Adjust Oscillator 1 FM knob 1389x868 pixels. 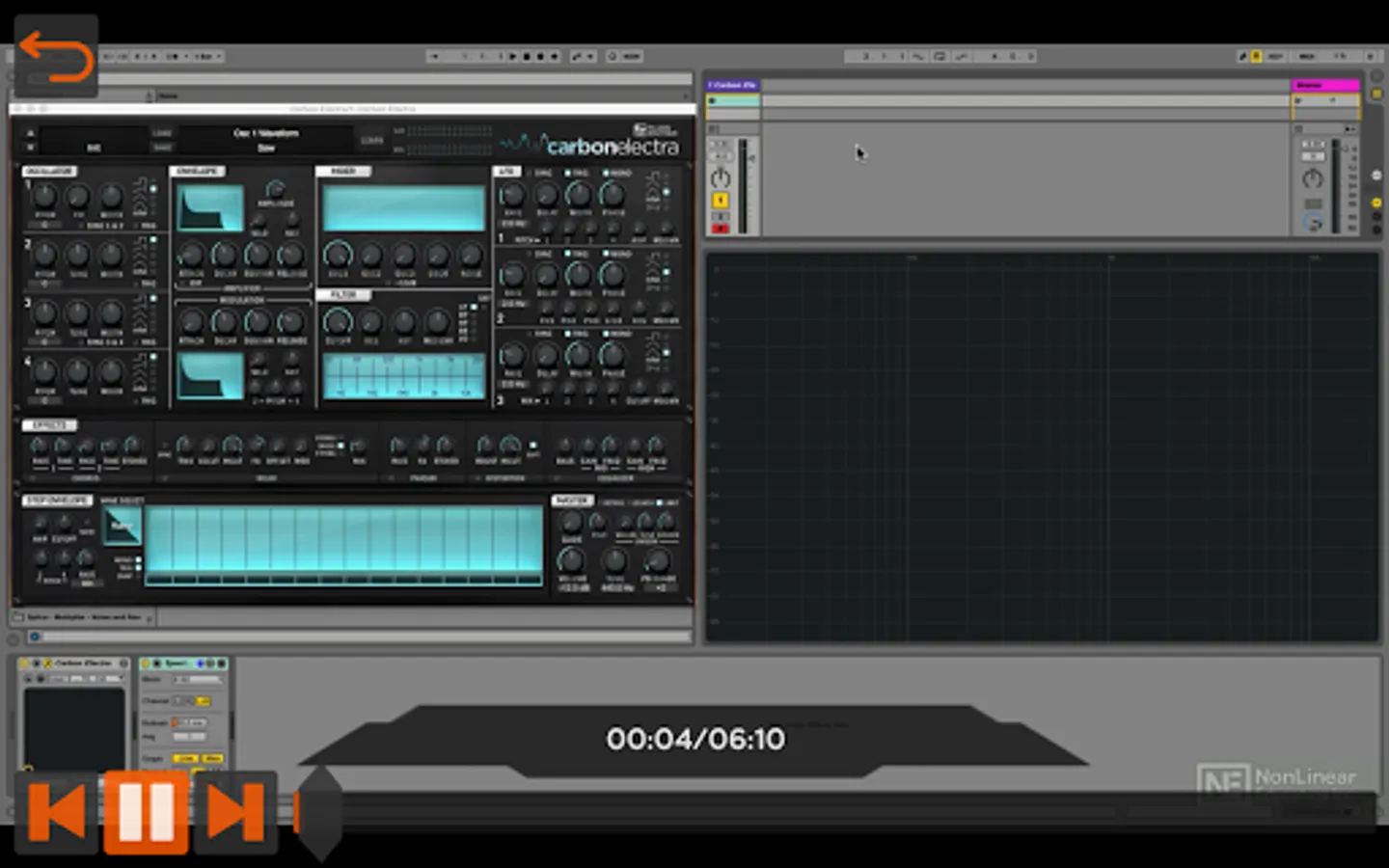pos(78,197)
